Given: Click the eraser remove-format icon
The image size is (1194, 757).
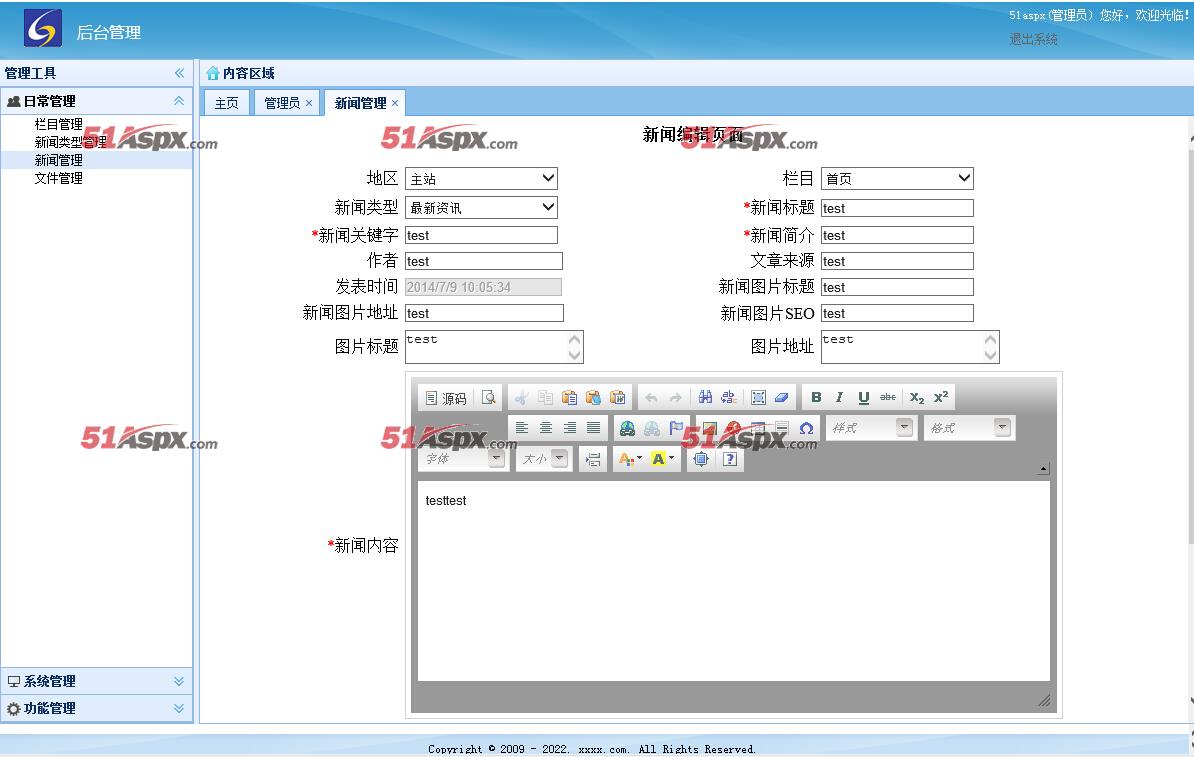Looking at the screenshot, I should (x=782, y=398).
